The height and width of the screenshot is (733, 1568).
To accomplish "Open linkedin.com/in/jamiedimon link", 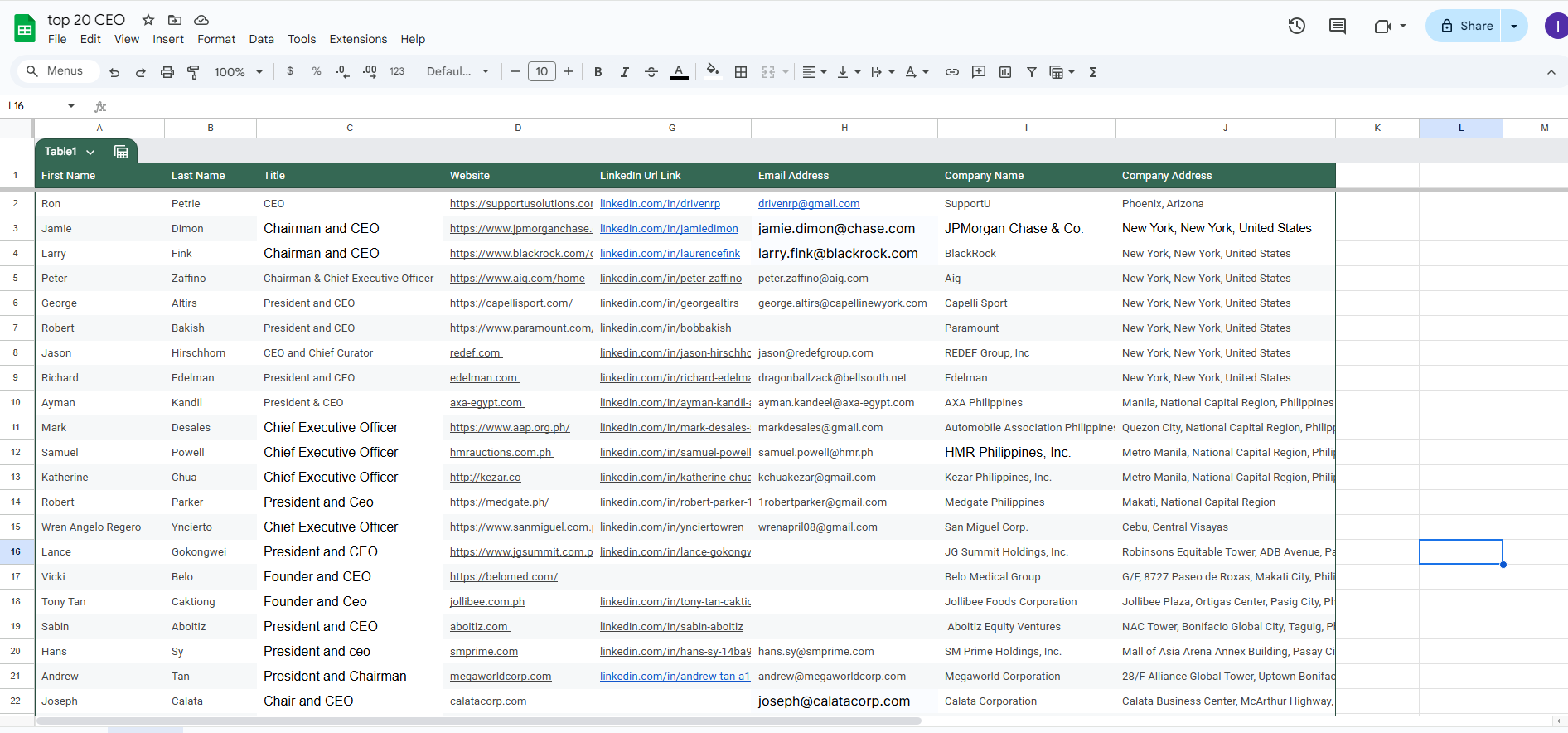I will (669, 229).
